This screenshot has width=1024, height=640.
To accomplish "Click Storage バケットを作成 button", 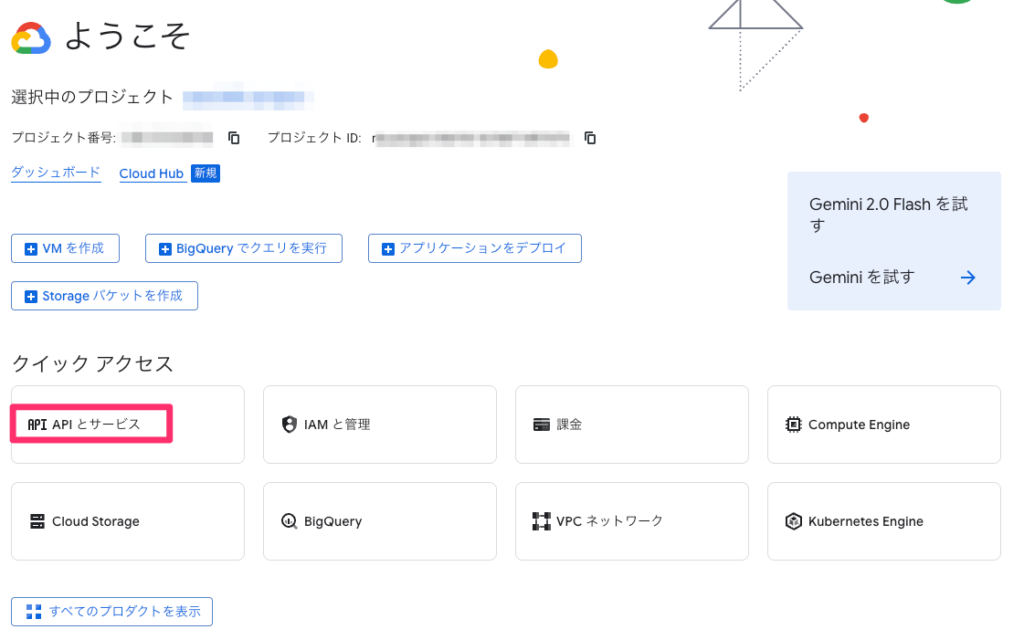I will click(x=104, y=296).
